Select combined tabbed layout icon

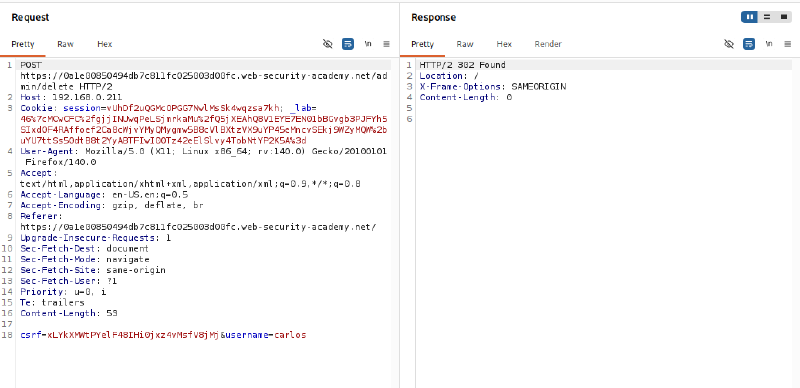tap(784, 17)
